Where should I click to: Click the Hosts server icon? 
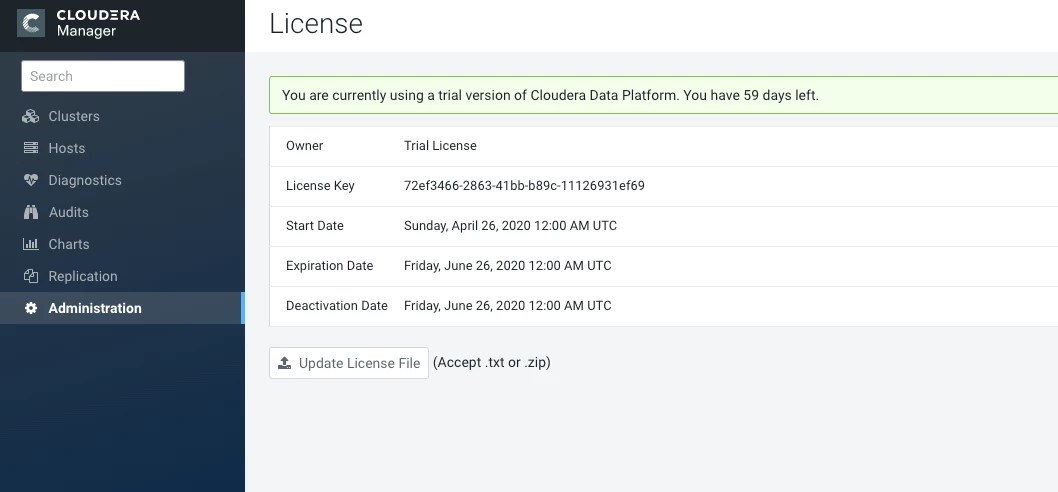pyautogui.click(x=30, y=148)
